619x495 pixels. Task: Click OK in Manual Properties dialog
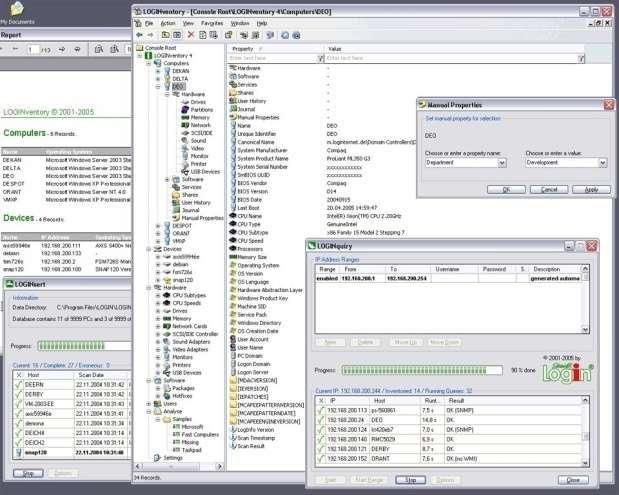[506, 189]
